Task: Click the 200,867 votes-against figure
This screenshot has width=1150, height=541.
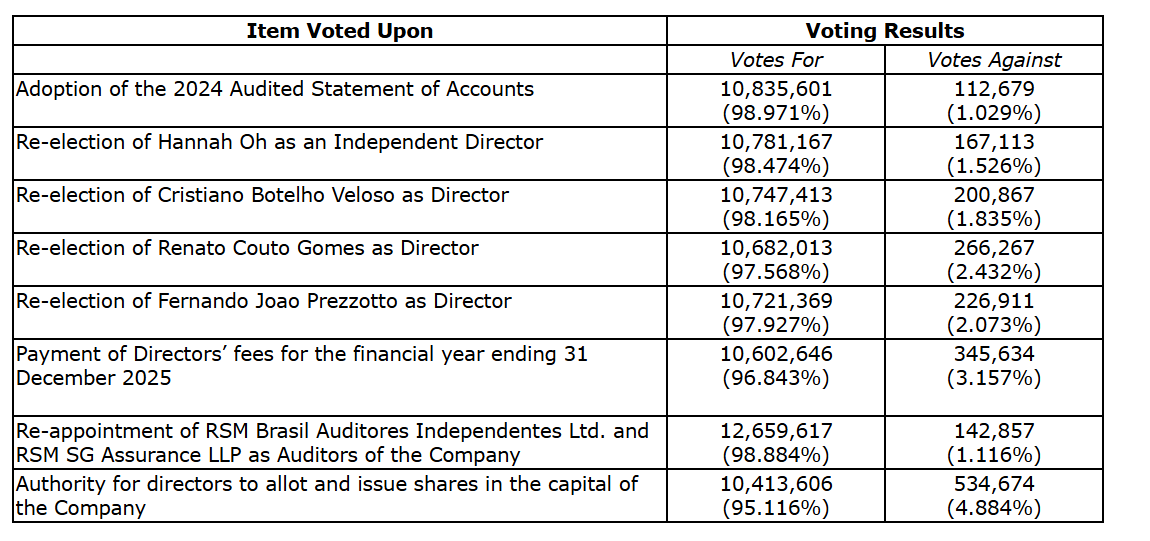Action: coord(994,195)
